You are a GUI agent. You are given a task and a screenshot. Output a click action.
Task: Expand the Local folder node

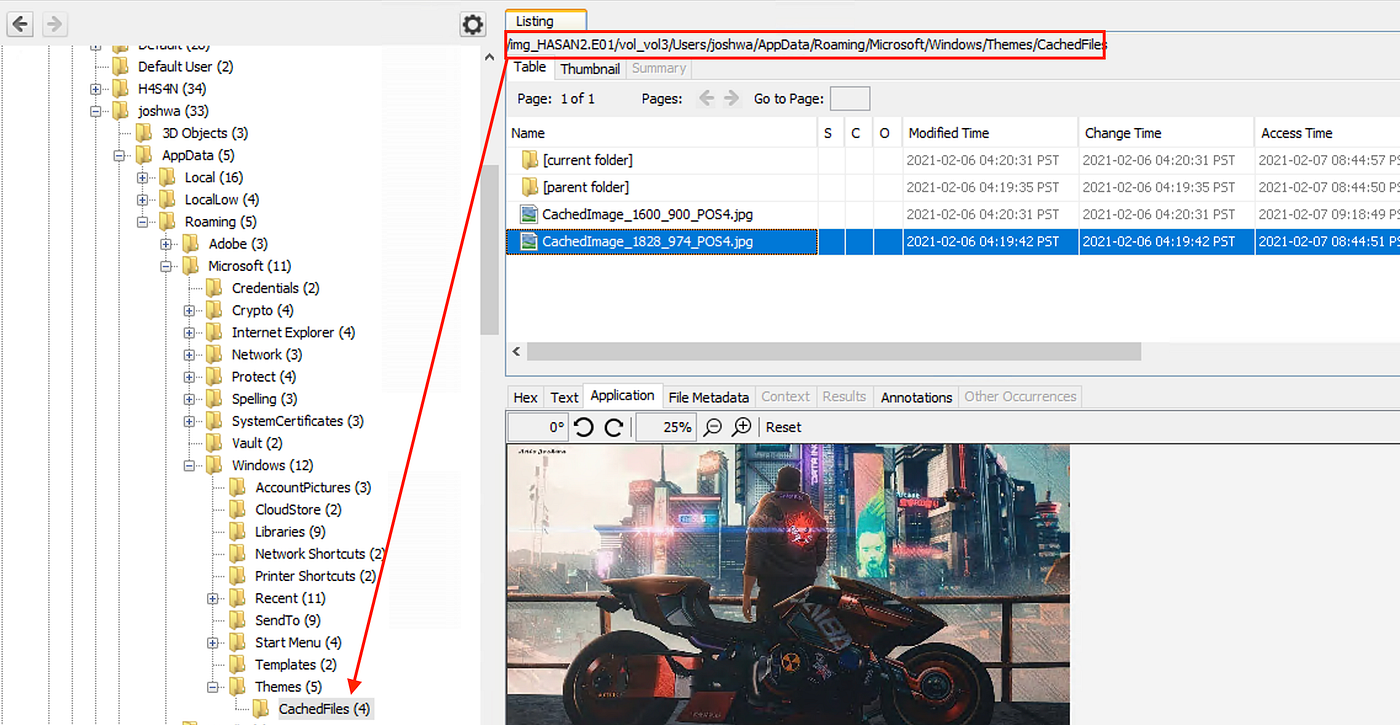coord(142,177)
